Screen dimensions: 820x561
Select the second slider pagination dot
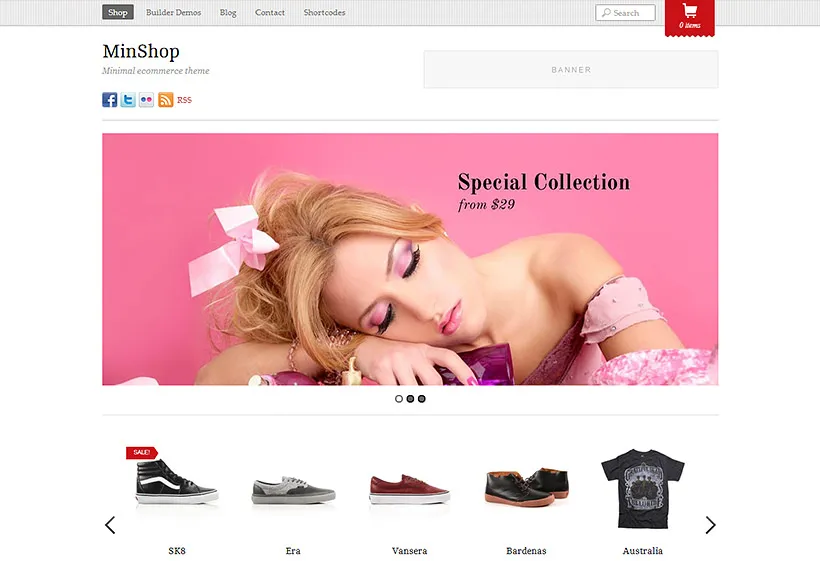pyautogui.click(x=411, y=399)
